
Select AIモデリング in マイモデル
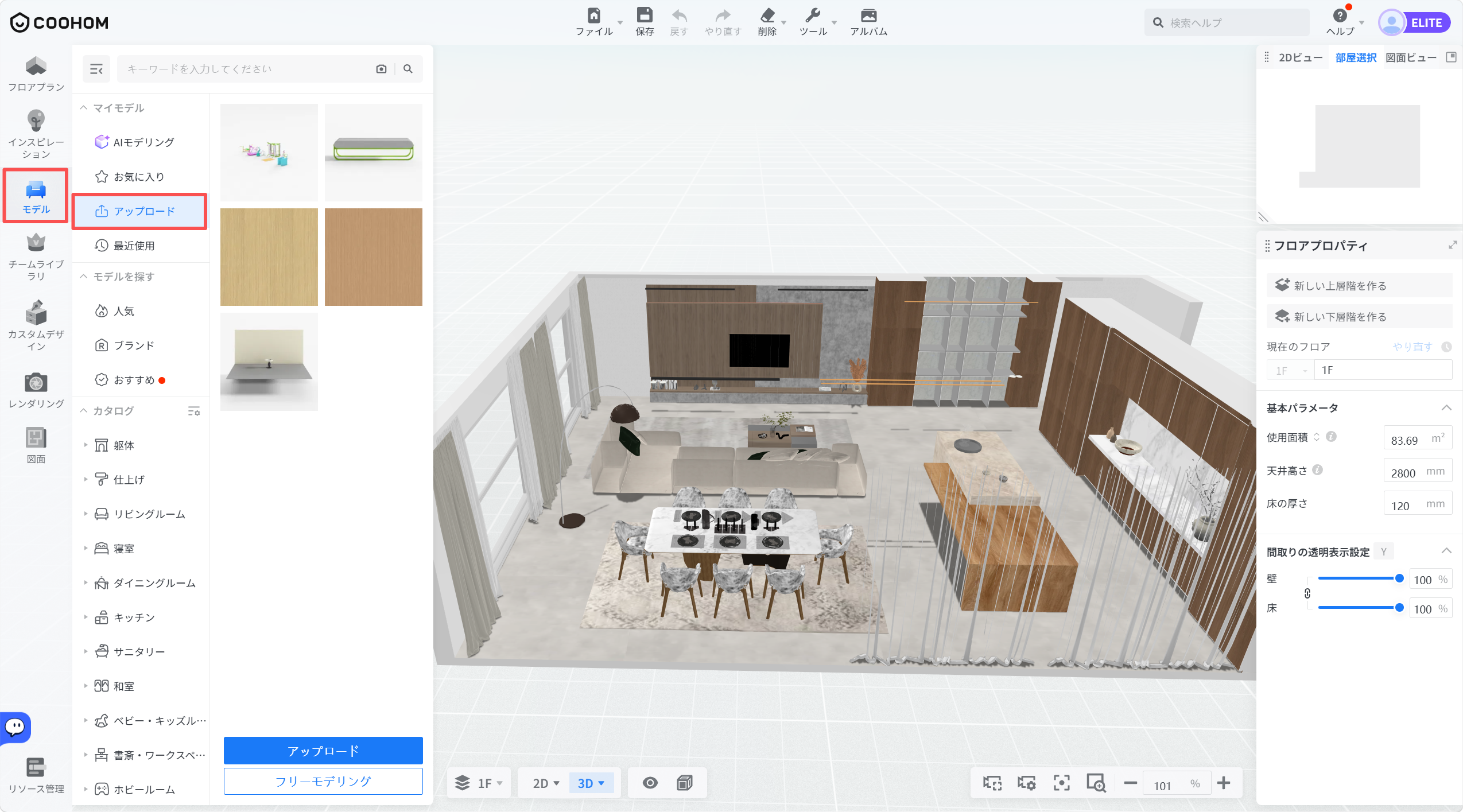pos(140,142)
